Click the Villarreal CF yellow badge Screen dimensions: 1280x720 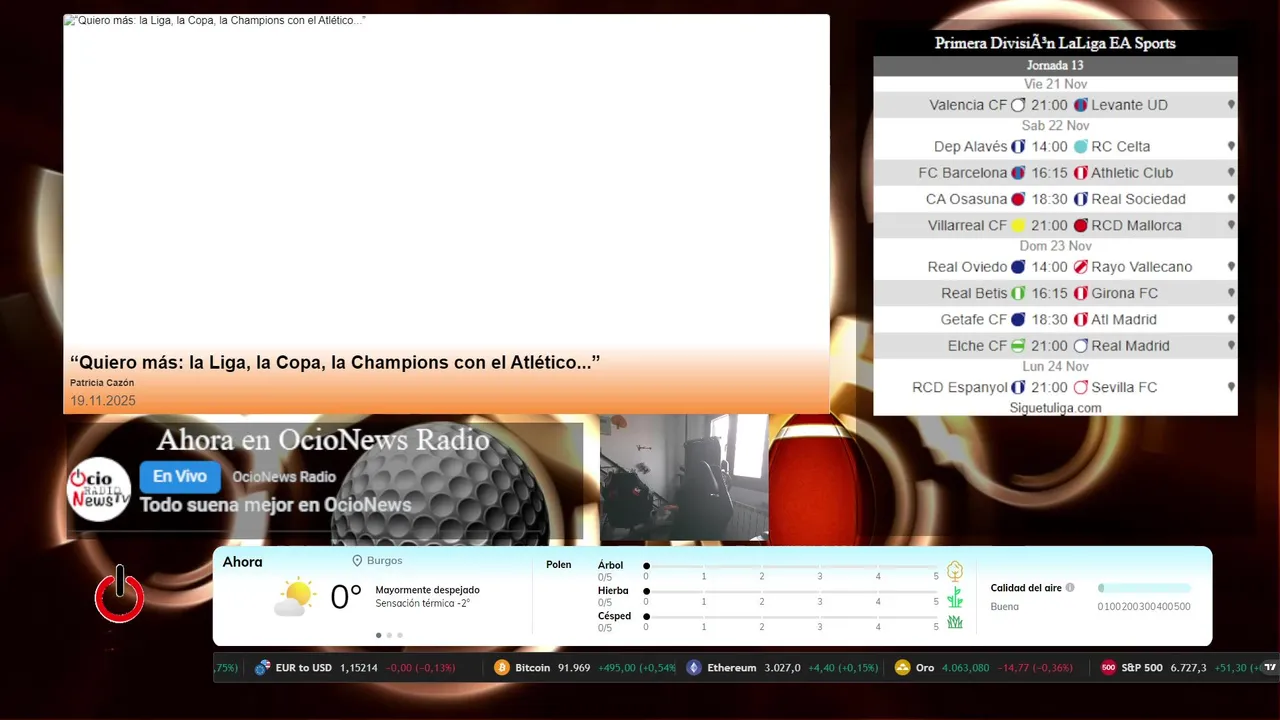(1018, 226)
